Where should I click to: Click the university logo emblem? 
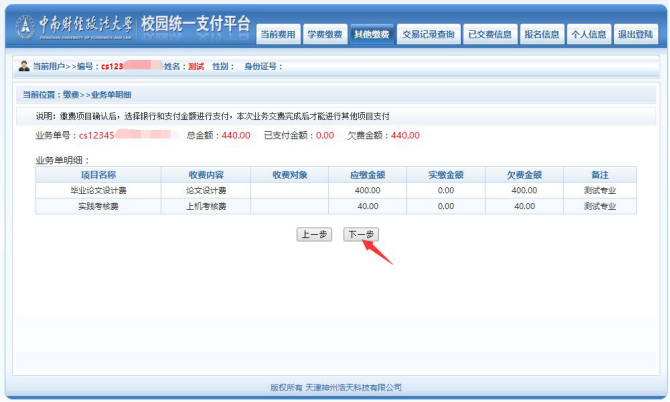coord(25,27)
